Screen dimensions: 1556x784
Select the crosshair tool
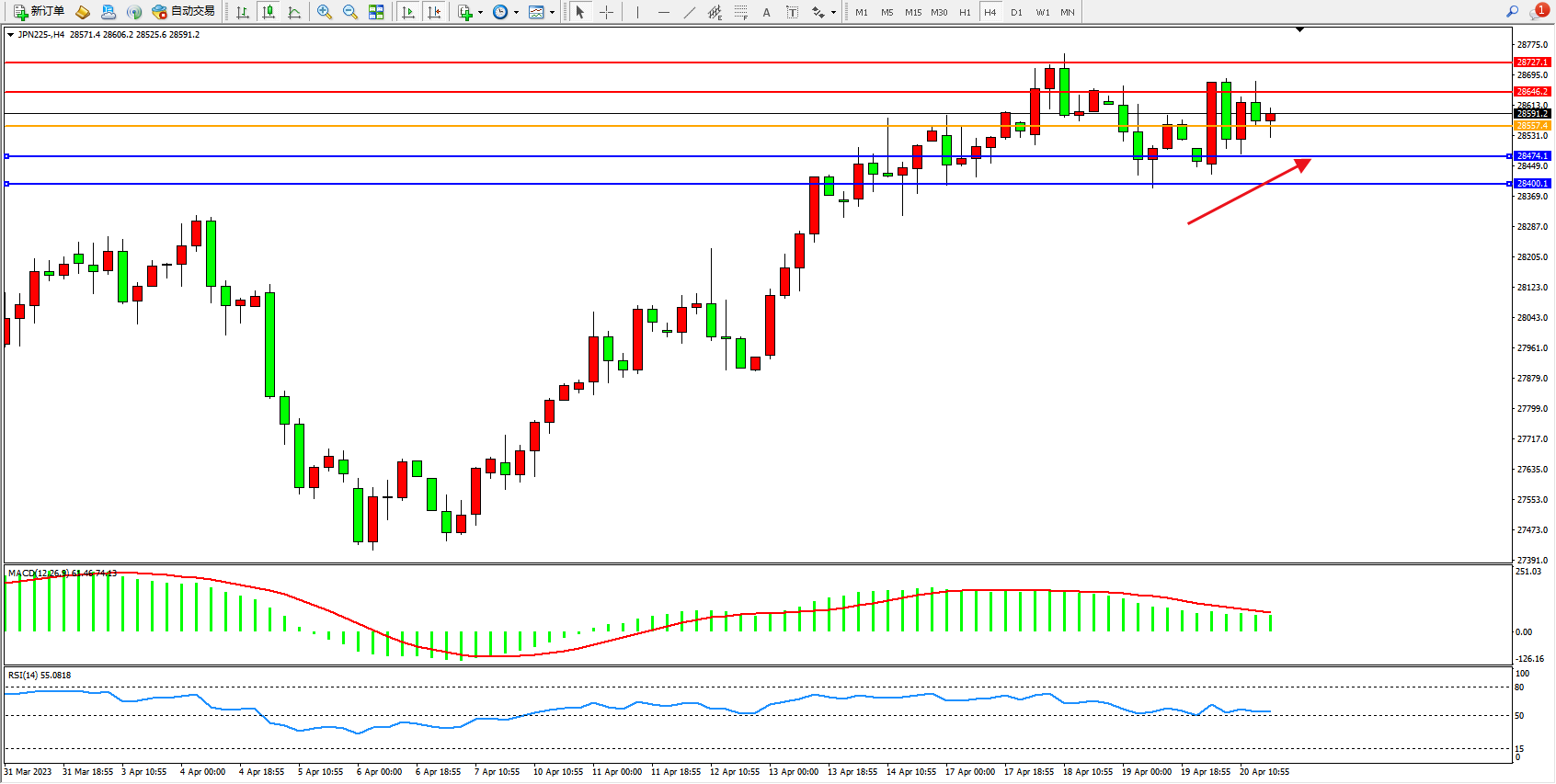coord(607,12)
